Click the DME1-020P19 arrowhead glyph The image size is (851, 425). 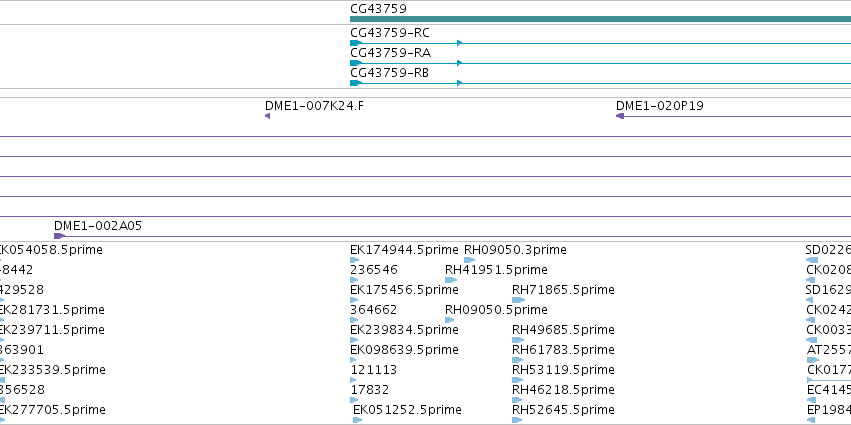click(620, 116)
